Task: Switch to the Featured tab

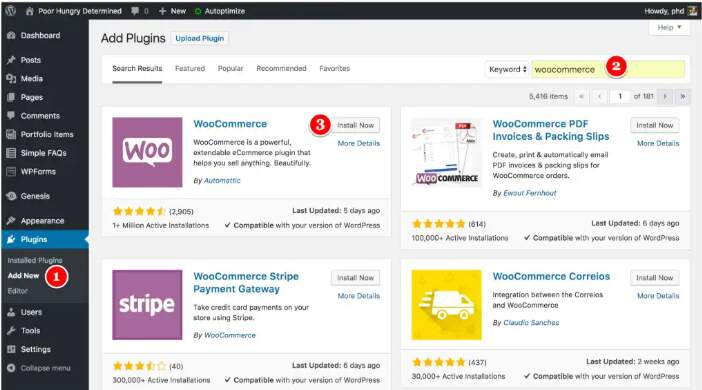Action: 190,69
